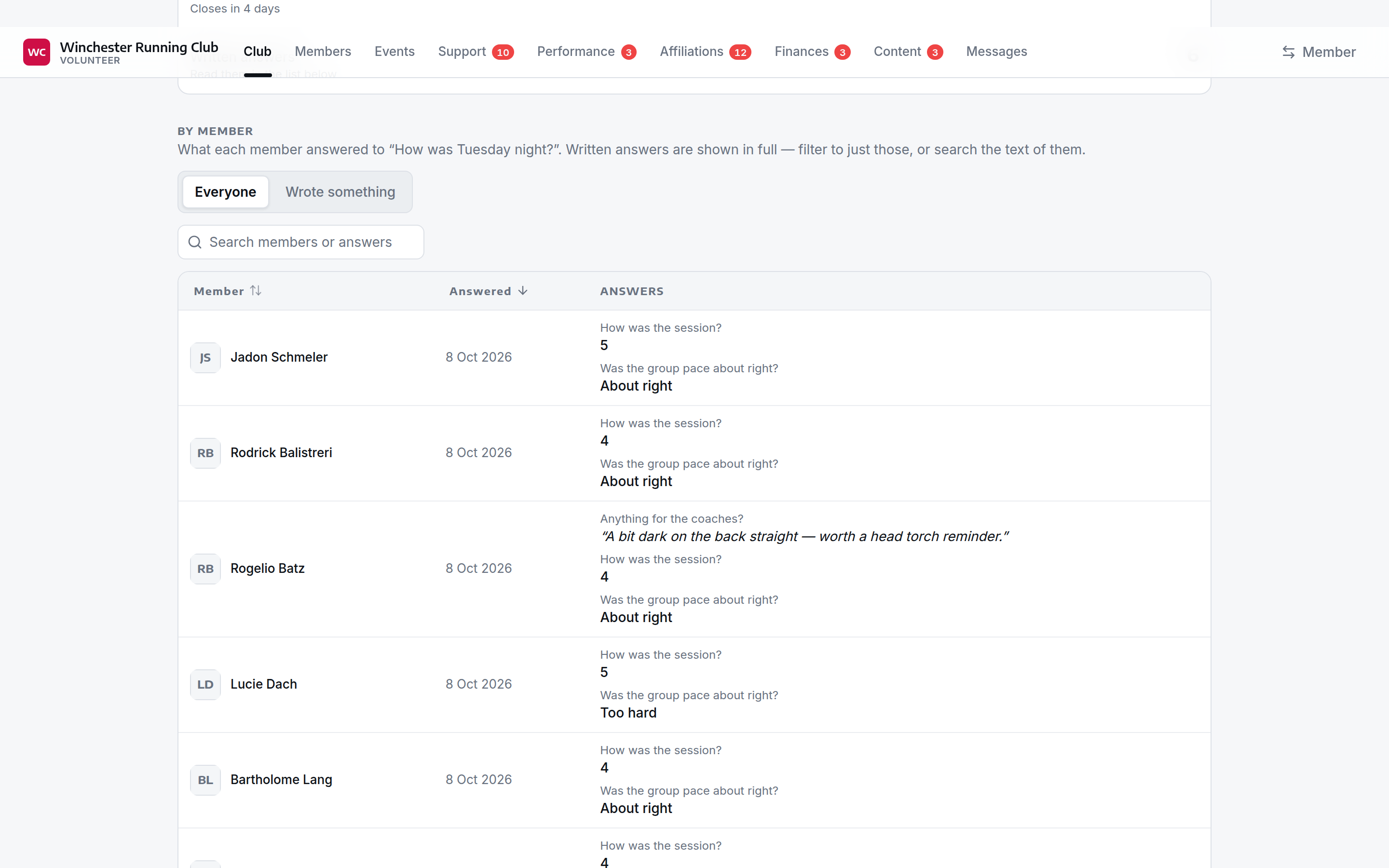Sort the table by Member

coord(228,291)
